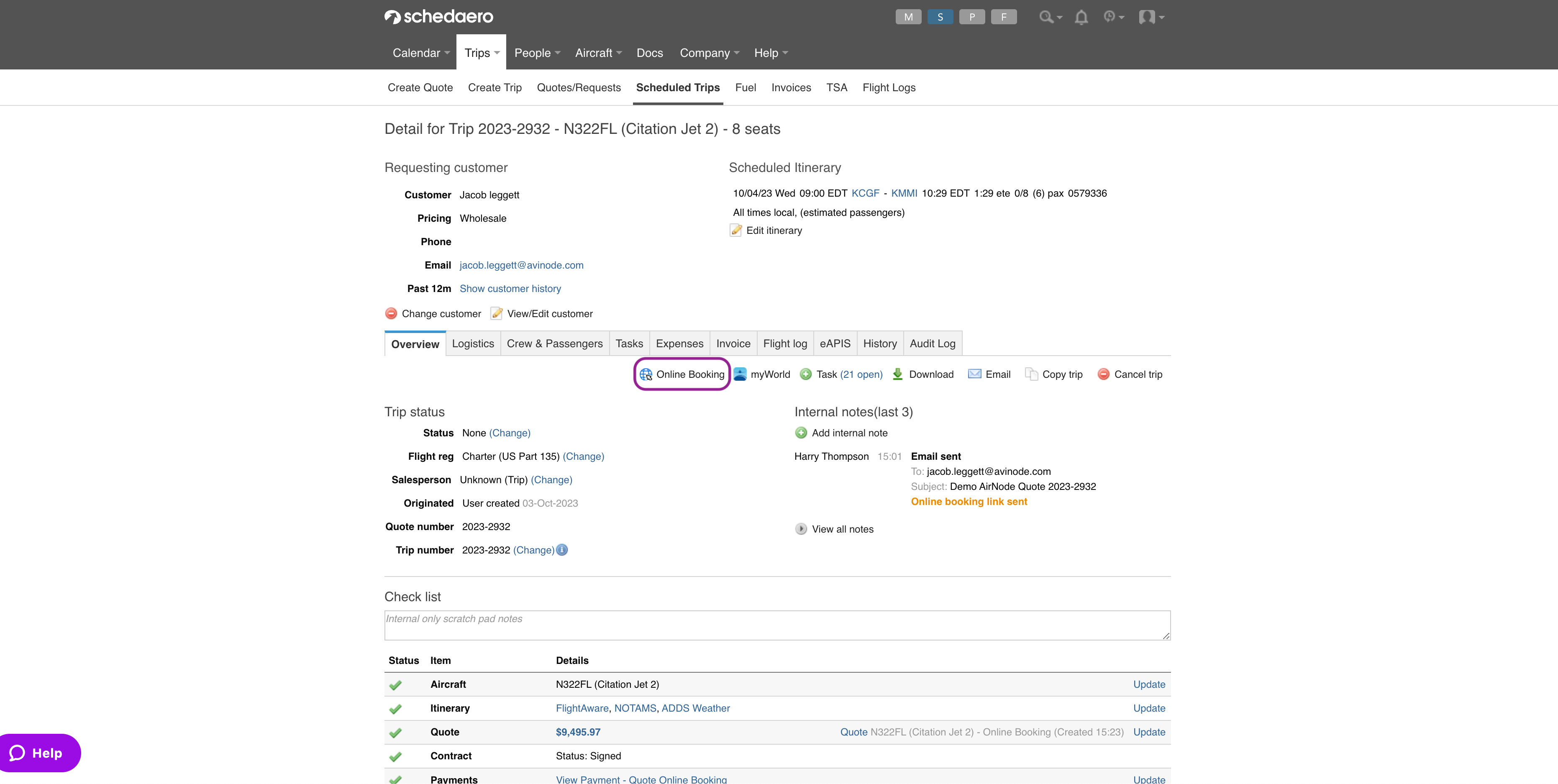Click the M badge button

tap(908, 17)
